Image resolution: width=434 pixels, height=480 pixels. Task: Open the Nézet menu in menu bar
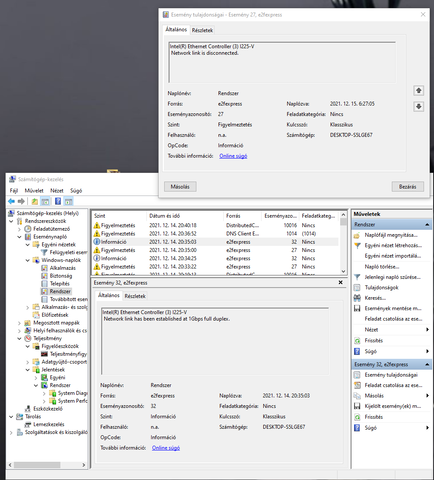[57, 190]
